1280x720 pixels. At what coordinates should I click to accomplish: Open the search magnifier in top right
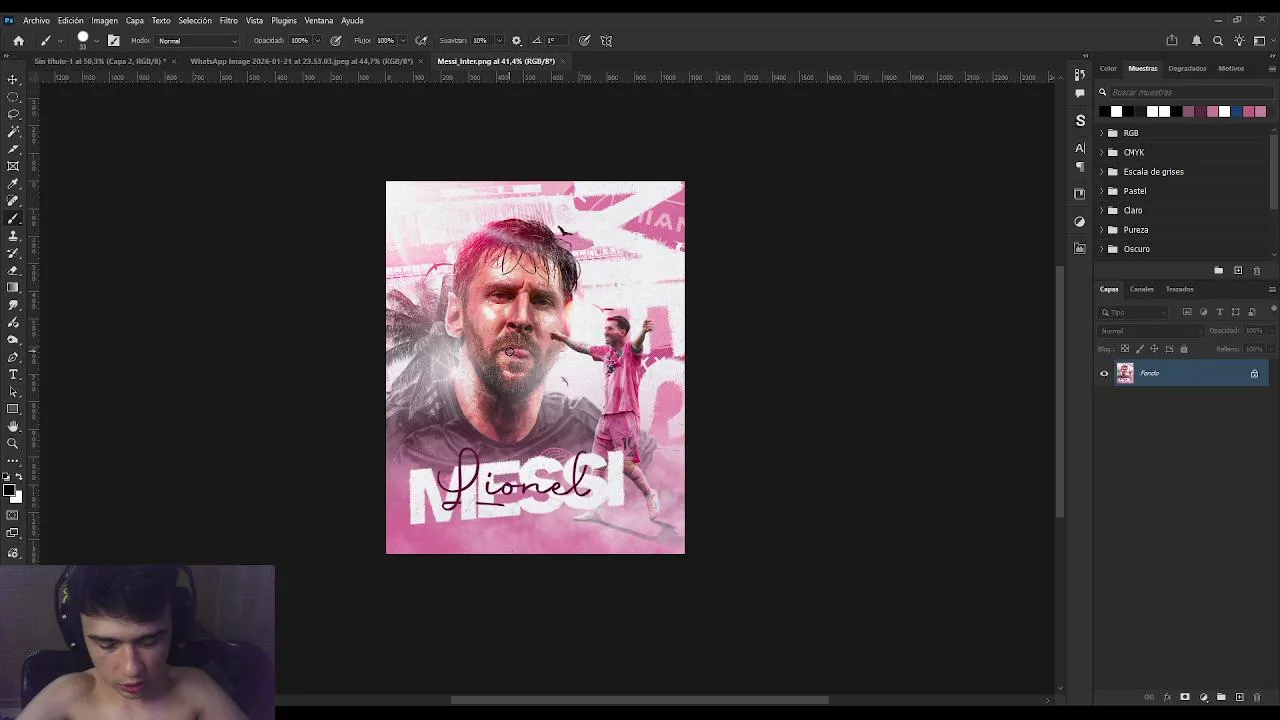(x=1218, y=41)
